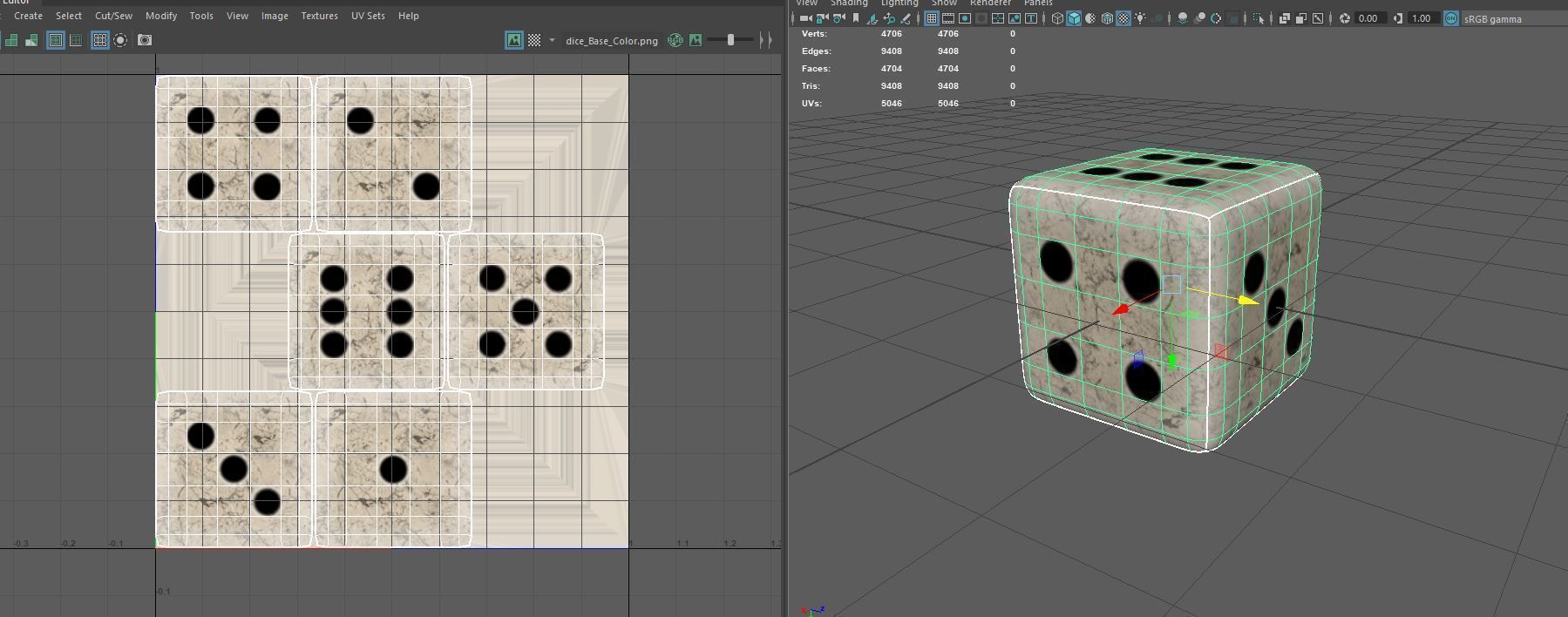Image resolution: width=1568 pixels, height=617 pixels.
Task: Open the Image menu
Action: coord(275,16)
